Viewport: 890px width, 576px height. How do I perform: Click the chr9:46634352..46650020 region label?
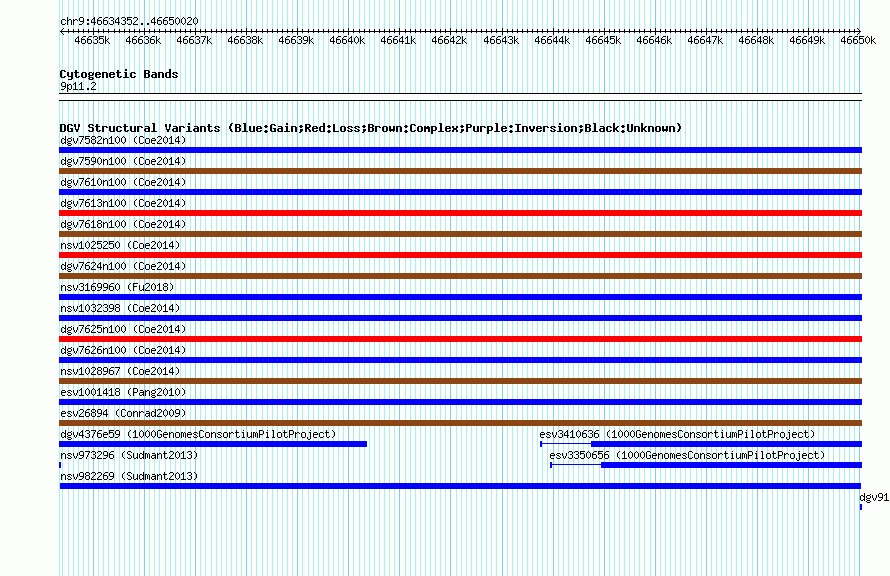pyautogui.click(x=129, y=21)
